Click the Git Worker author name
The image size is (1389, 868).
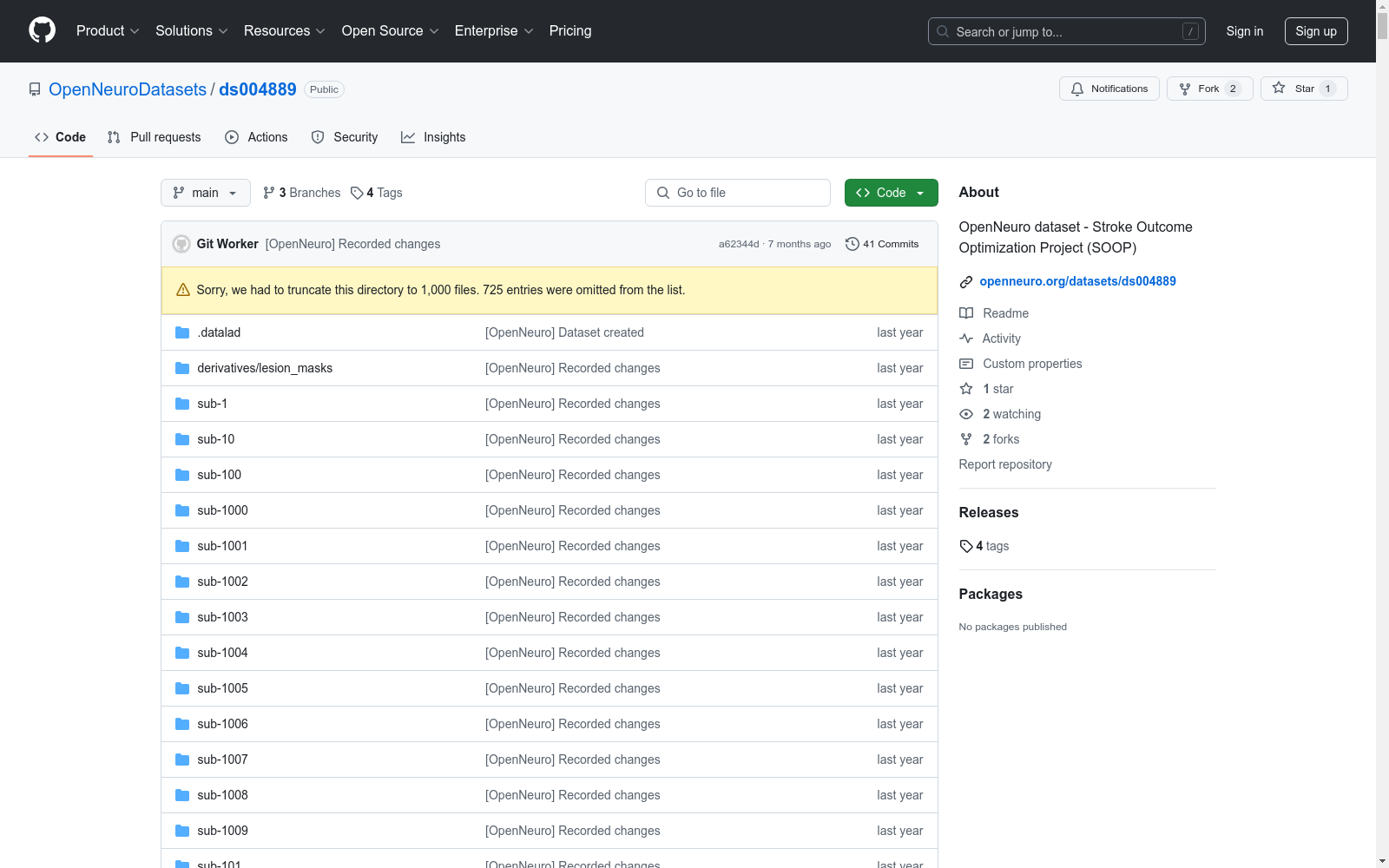point(227,244)
